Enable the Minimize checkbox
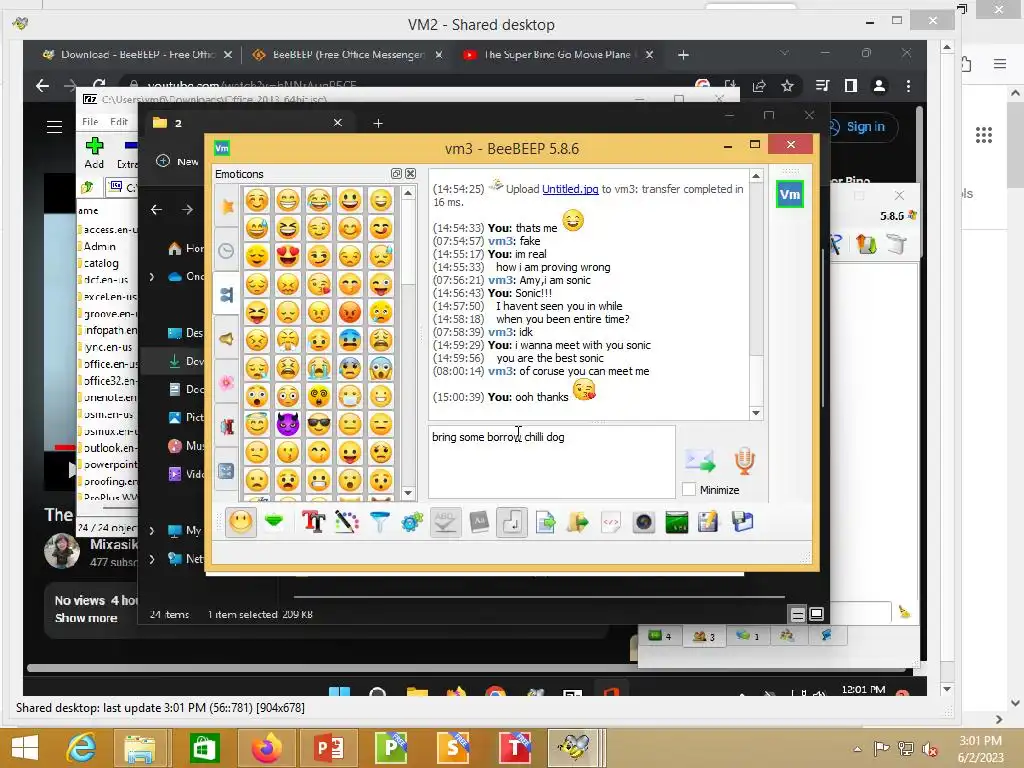The height and width of the screenshot is (768, 1024). pos(688,489)
